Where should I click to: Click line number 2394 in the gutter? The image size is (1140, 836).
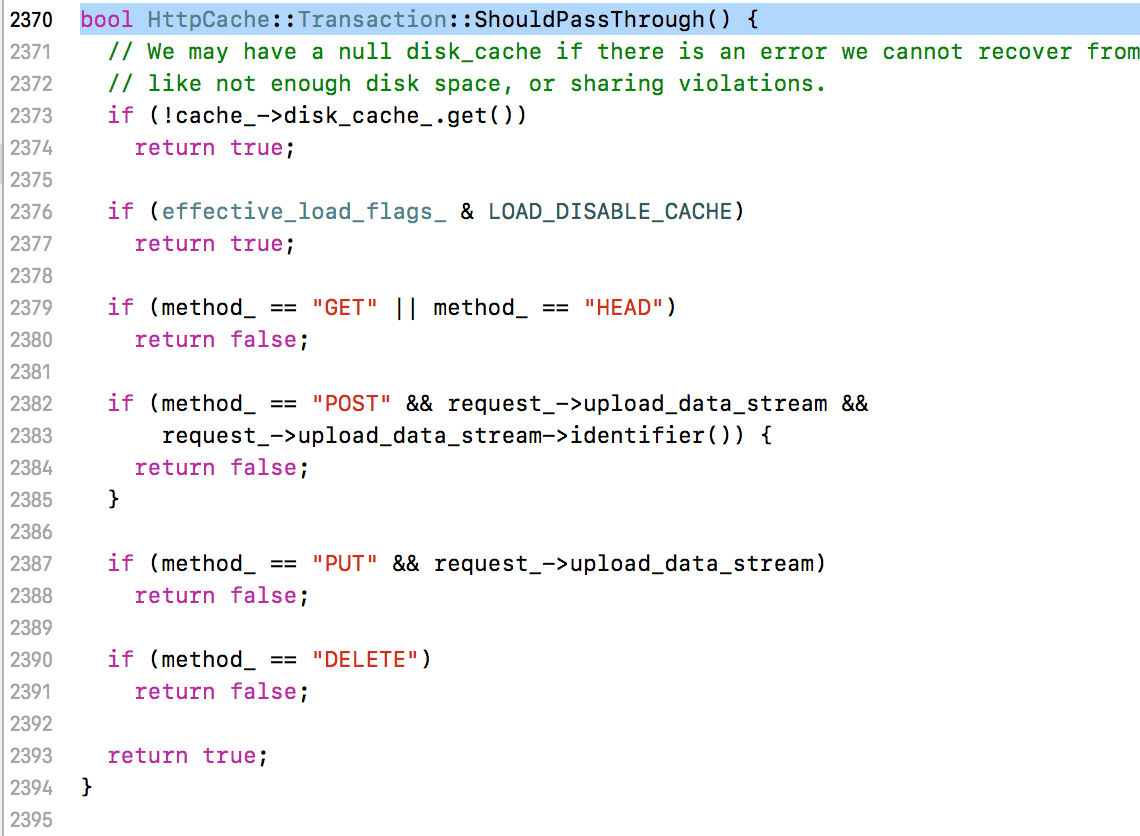[x=31, y=787]
